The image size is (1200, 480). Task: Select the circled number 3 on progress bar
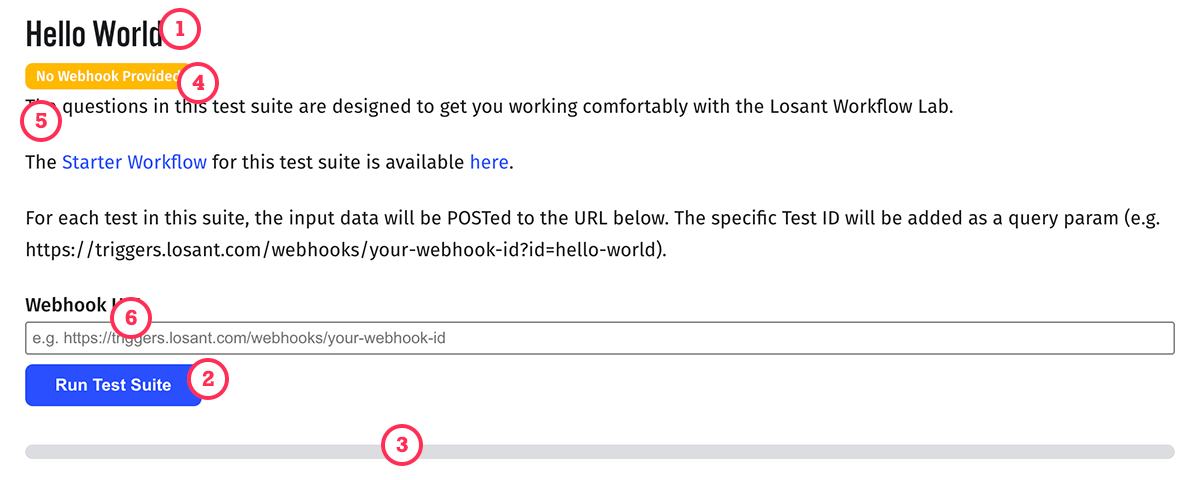(402, 445)
